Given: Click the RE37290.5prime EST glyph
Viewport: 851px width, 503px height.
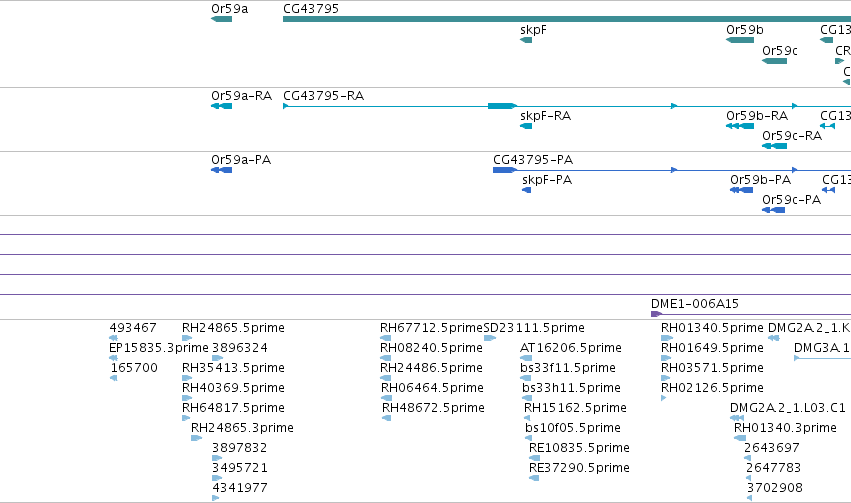Looking at the screenshot, I should [534, 477].
